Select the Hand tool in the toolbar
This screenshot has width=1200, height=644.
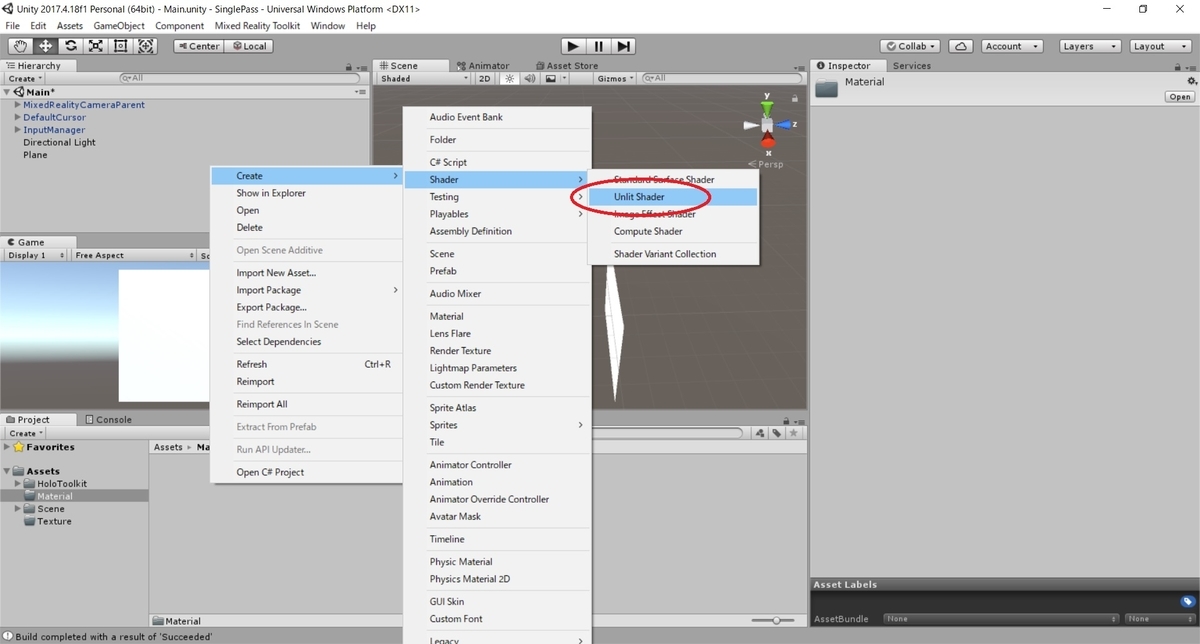pos(21,46)
